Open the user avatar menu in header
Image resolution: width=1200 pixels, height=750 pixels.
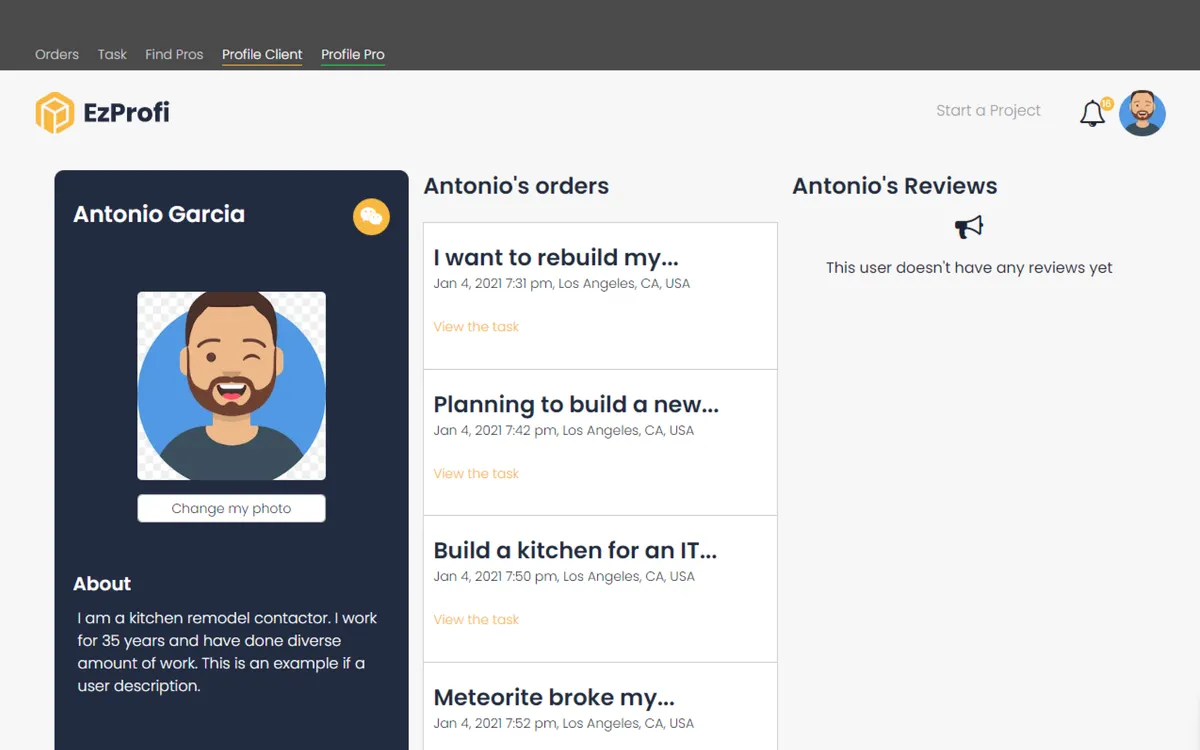[x=1142, y=113]
